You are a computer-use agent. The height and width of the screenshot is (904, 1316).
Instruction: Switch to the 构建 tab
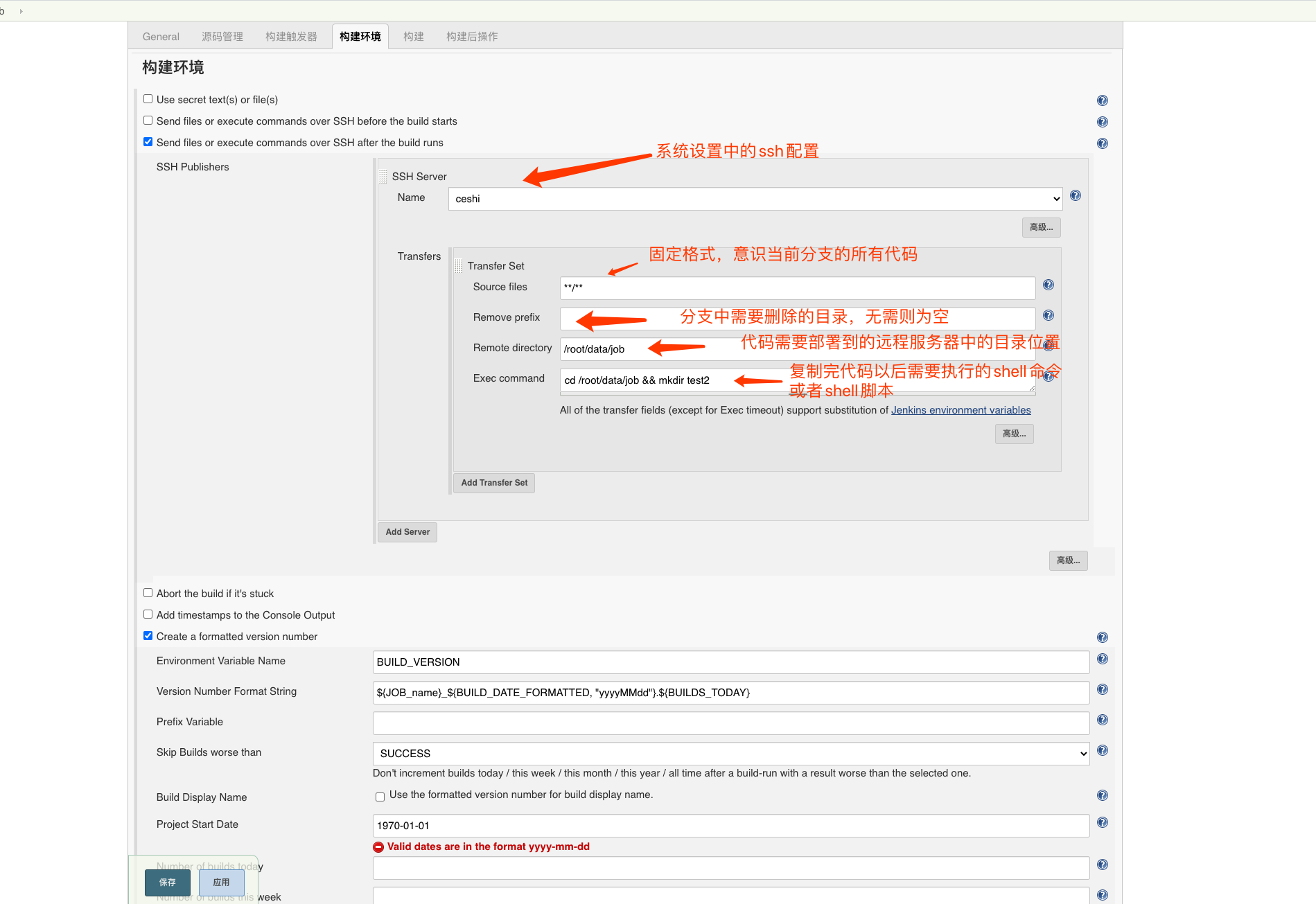[x=414, y=37]
